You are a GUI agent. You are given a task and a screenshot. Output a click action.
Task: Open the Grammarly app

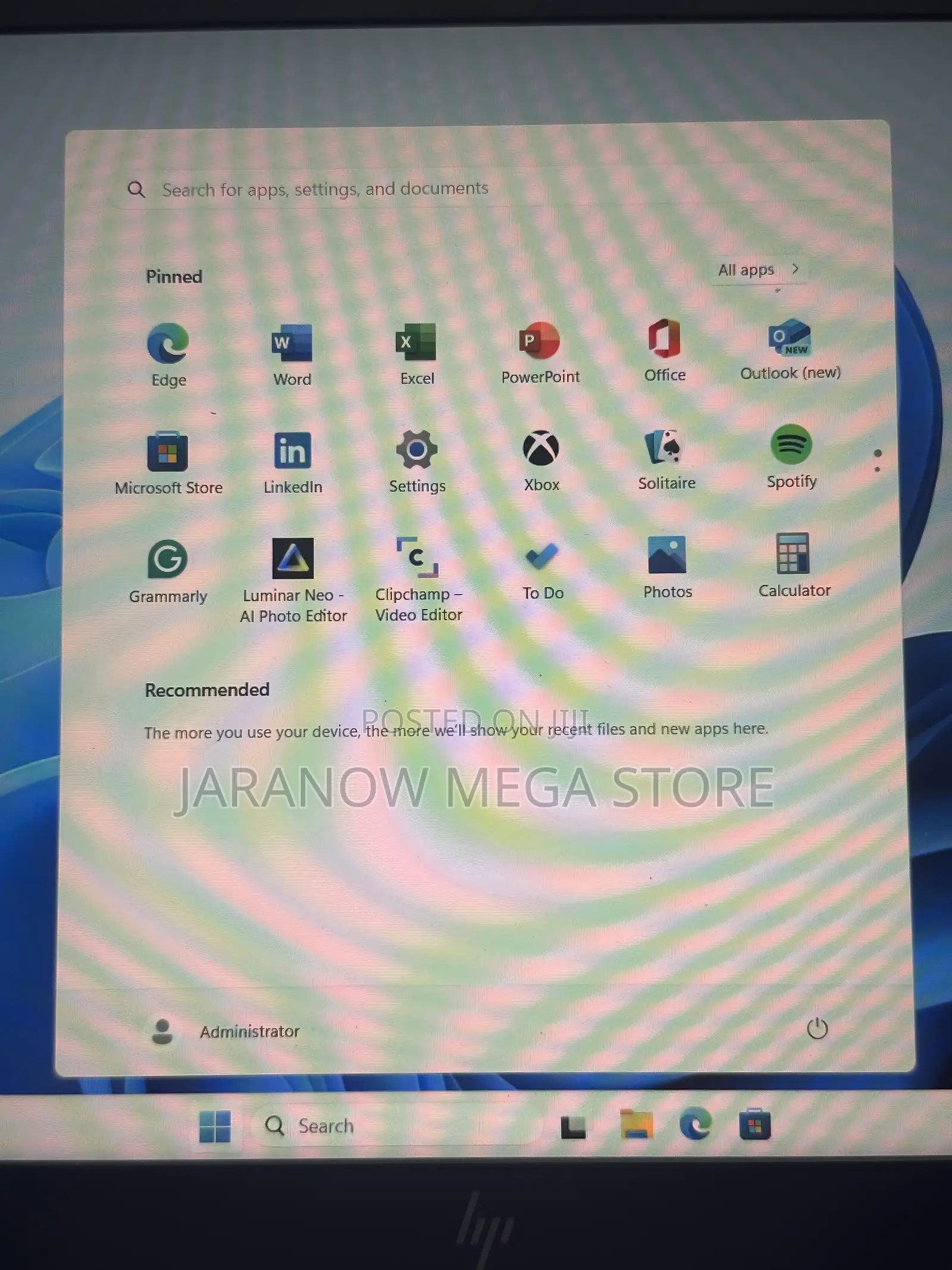pos(168,571)
